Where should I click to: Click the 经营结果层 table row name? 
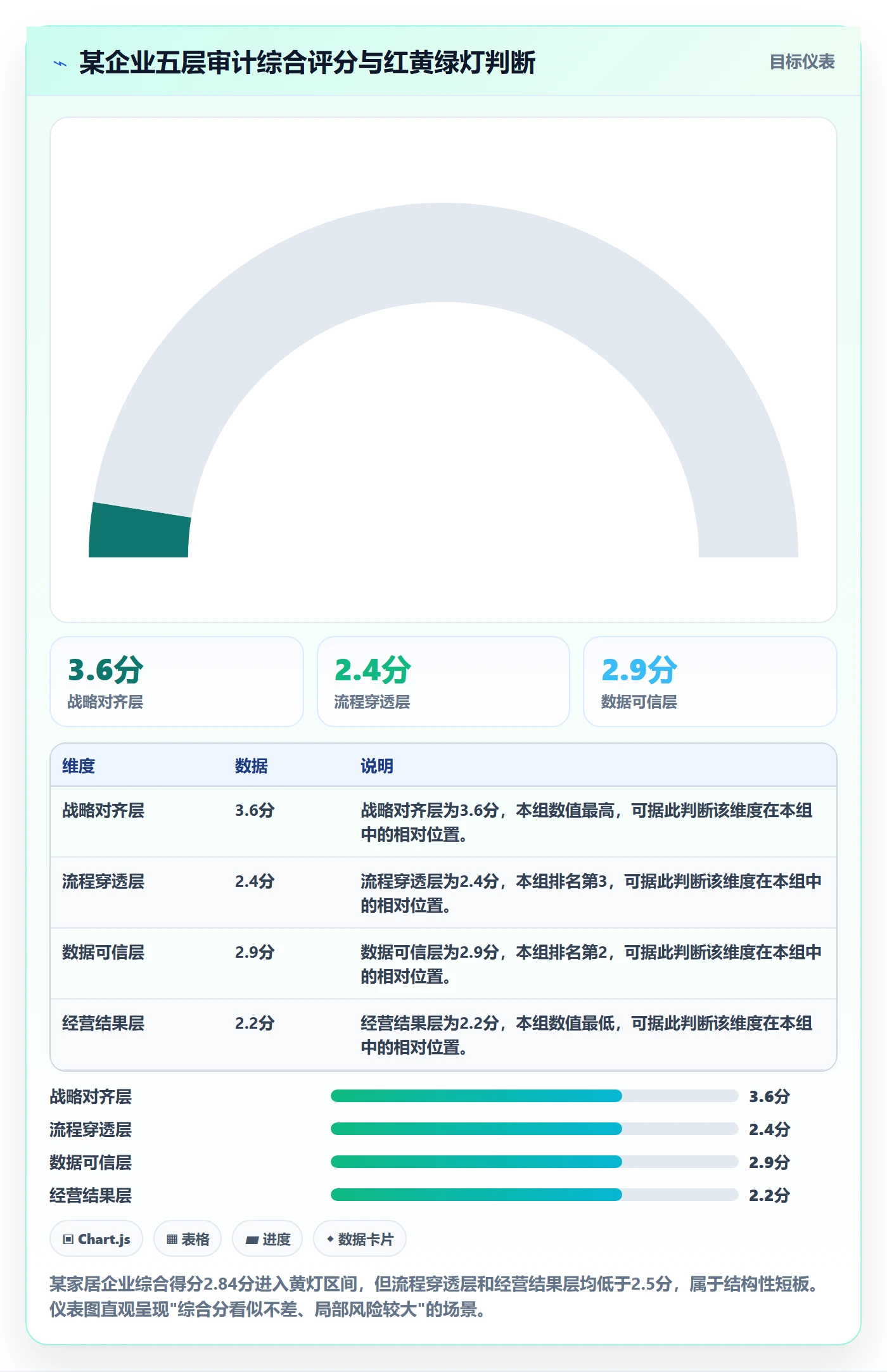103,1023
